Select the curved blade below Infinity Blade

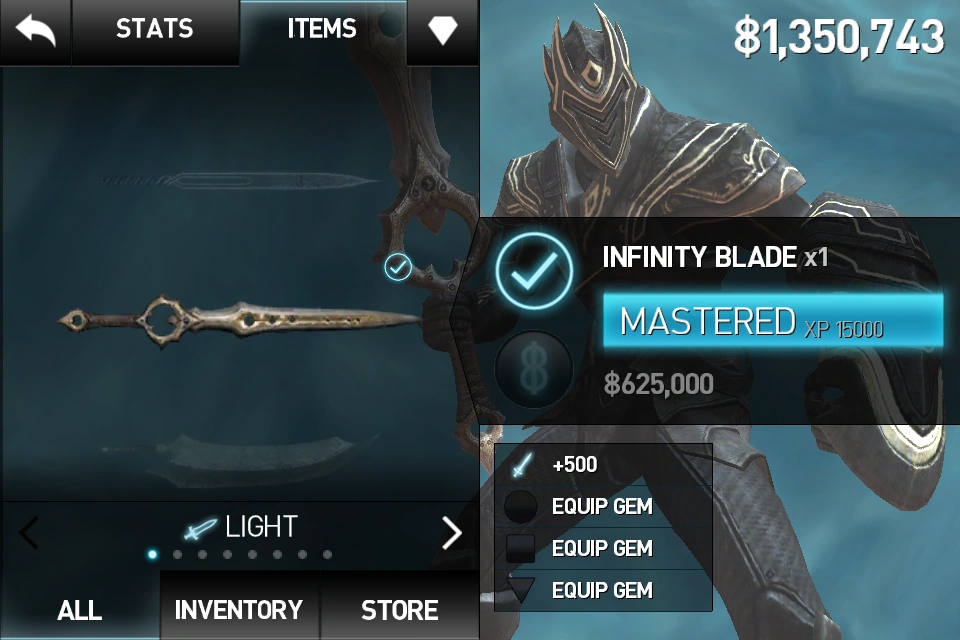click(245, 456)
